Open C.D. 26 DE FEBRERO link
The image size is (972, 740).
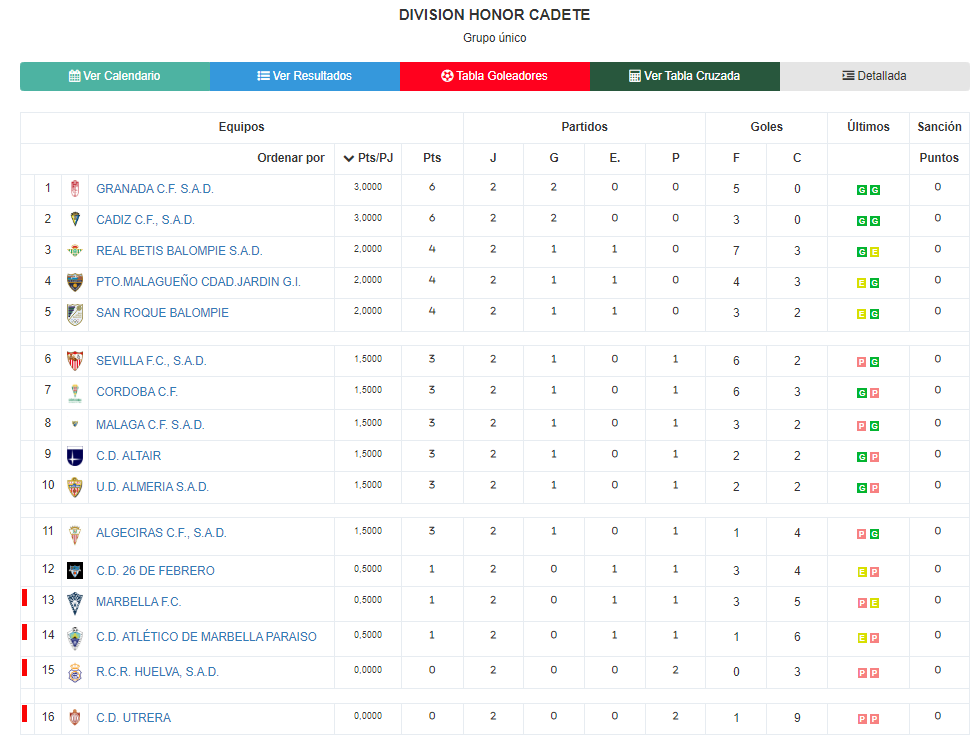(x=156, y=571)
